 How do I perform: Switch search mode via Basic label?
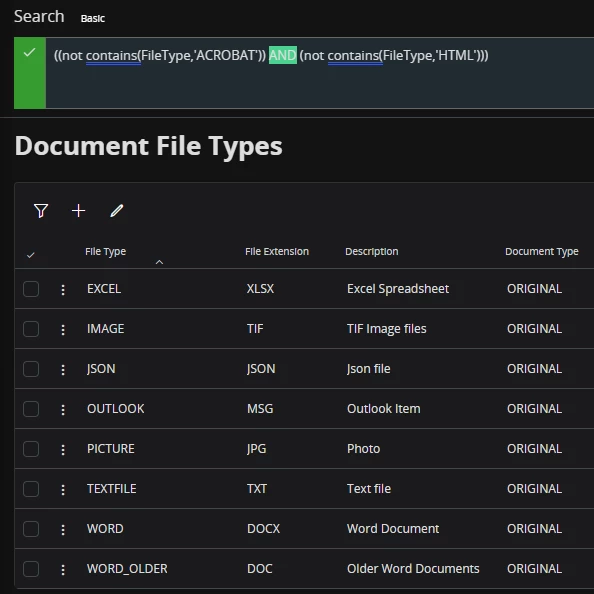(x=93, y=18)
